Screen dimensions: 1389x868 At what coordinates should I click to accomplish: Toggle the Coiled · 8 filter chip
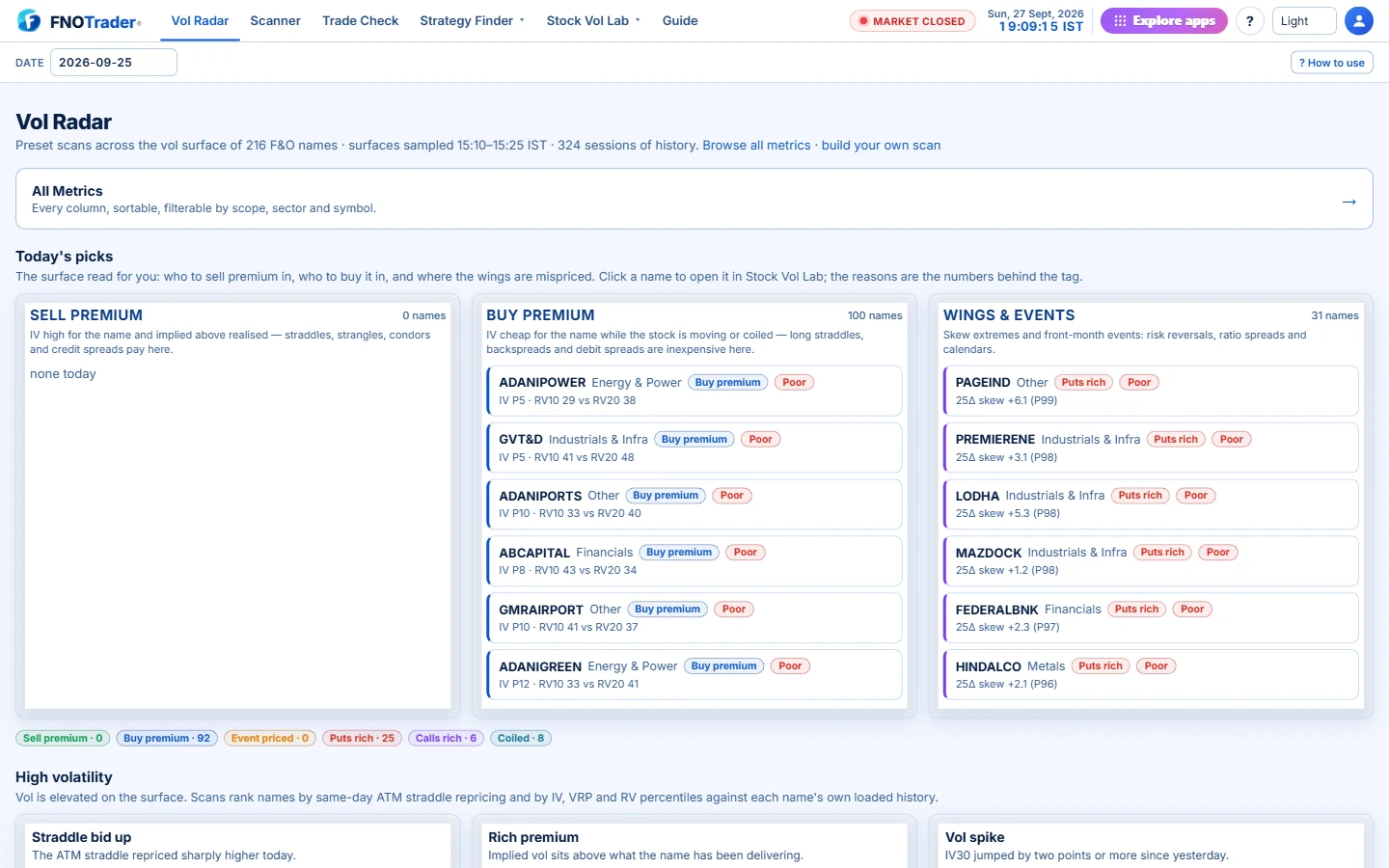pyautogui.click(x=521, y=738)
